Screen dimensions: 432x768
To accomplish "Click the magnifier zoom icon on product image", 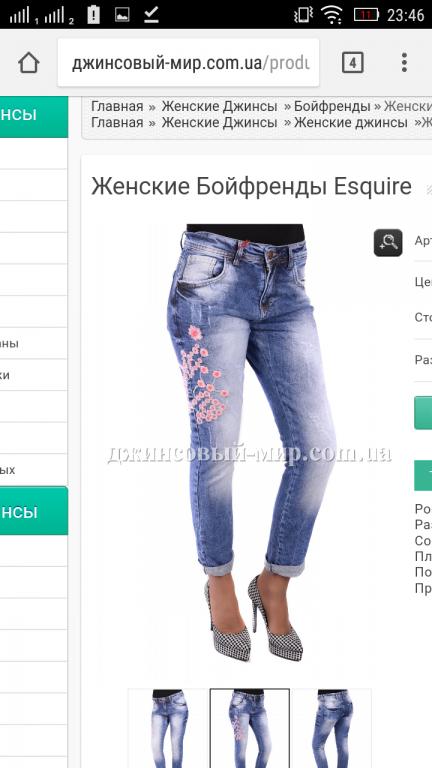I will 388,242.
